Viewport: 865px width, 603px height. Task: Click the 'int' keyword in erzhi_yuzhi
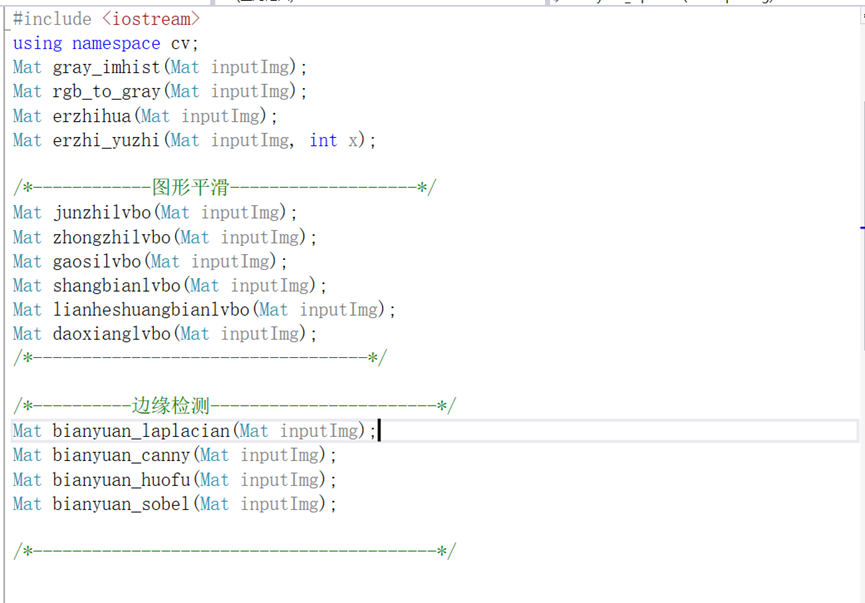tap(323, 140)
